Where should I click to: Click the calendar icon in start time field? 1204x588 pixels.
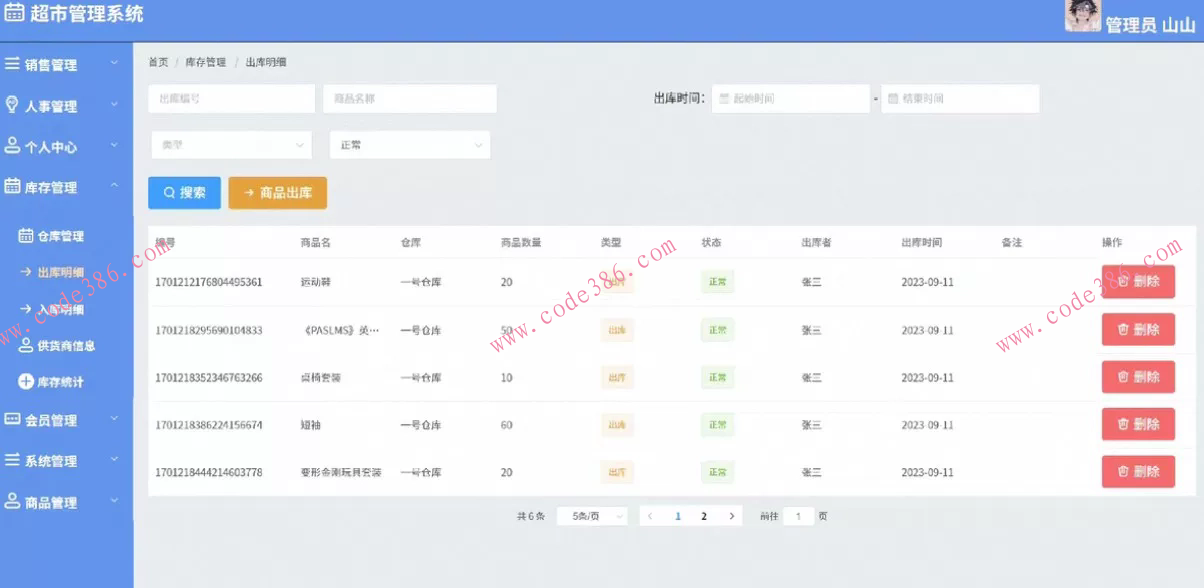coord(725,99)
